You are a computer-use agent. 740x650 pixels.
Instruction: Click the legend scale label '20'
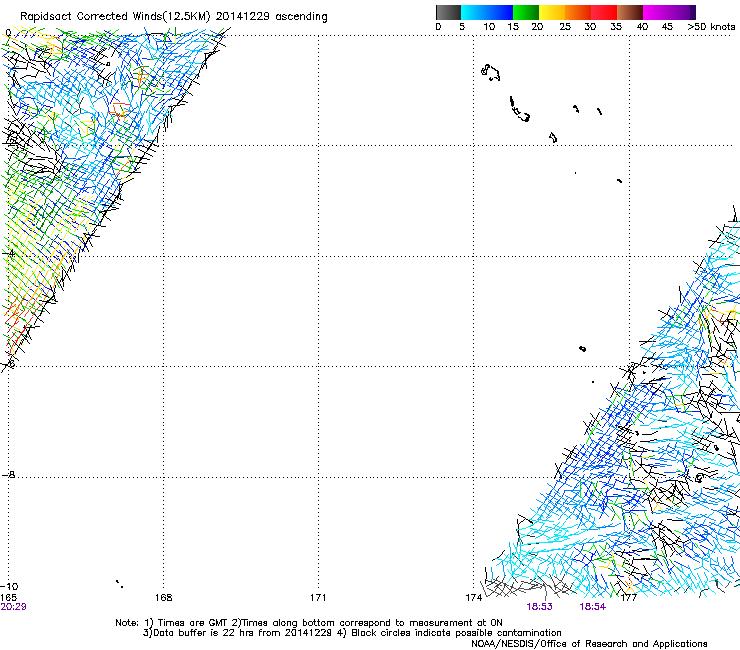[537, 26]
